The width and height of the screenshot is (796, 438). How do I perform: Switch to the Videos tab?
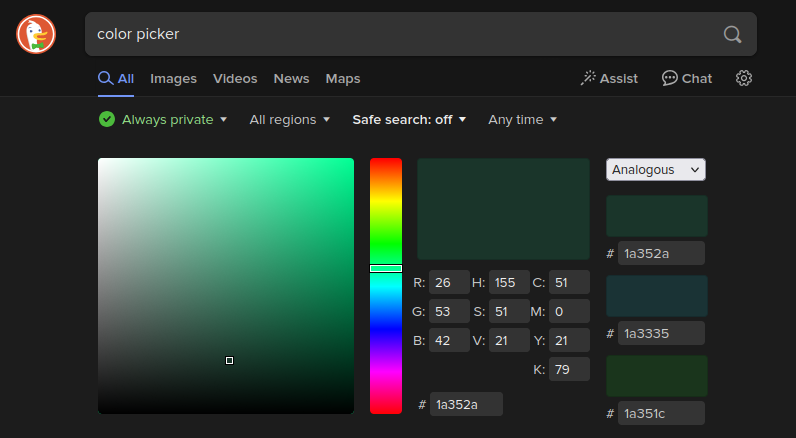pos(235,78)
